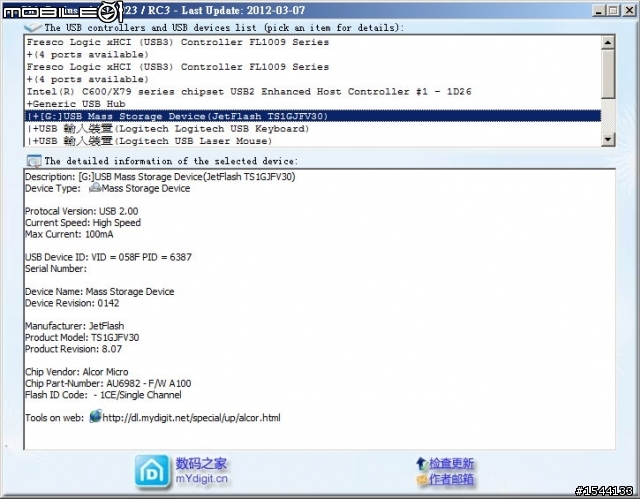Image resolution: width=640 pixels, height=499 pixels.
Task: Minimize the window
Action: [x=598, y=10]
